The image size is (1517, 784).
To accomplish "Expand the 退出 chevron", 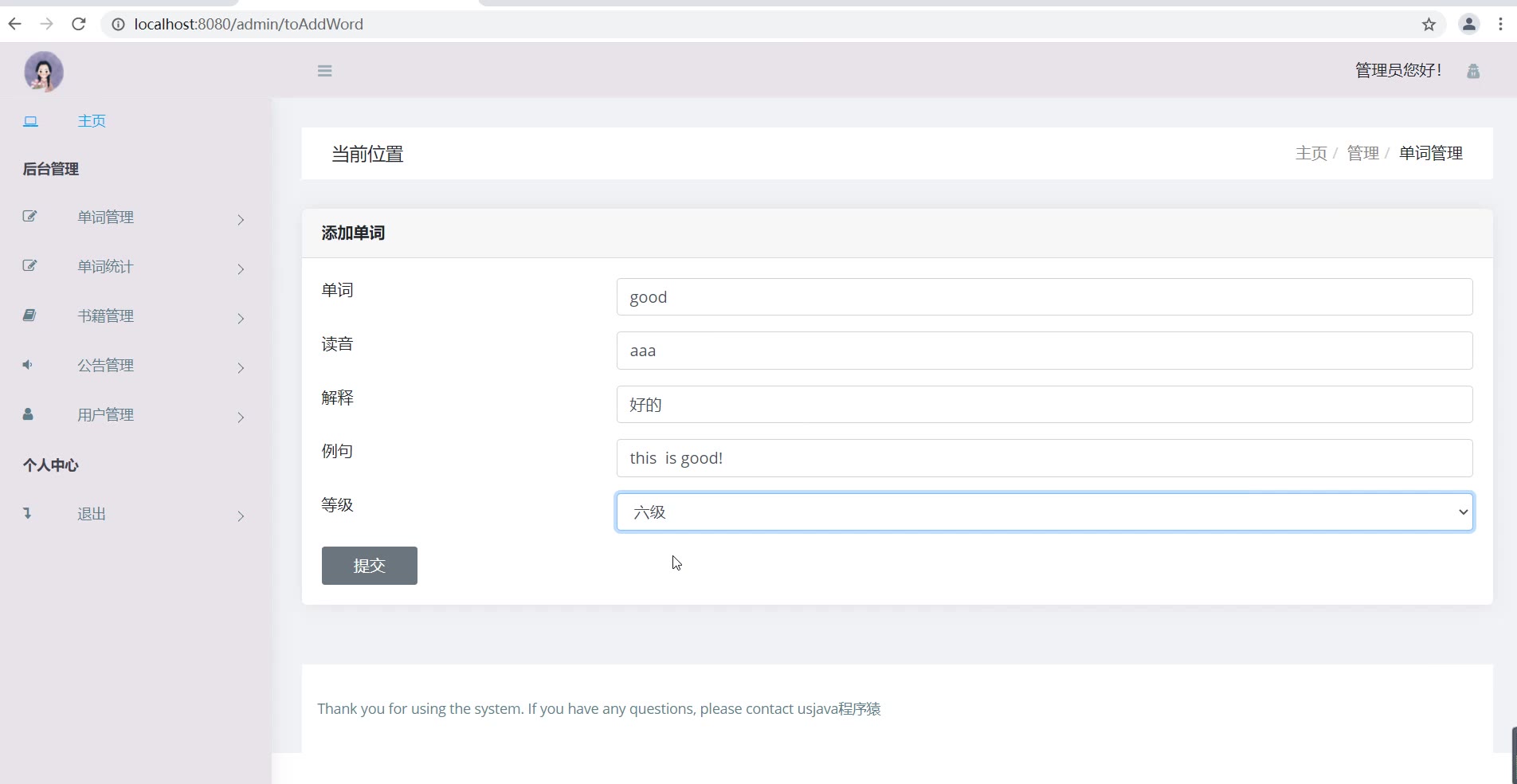I will [241, 516].
